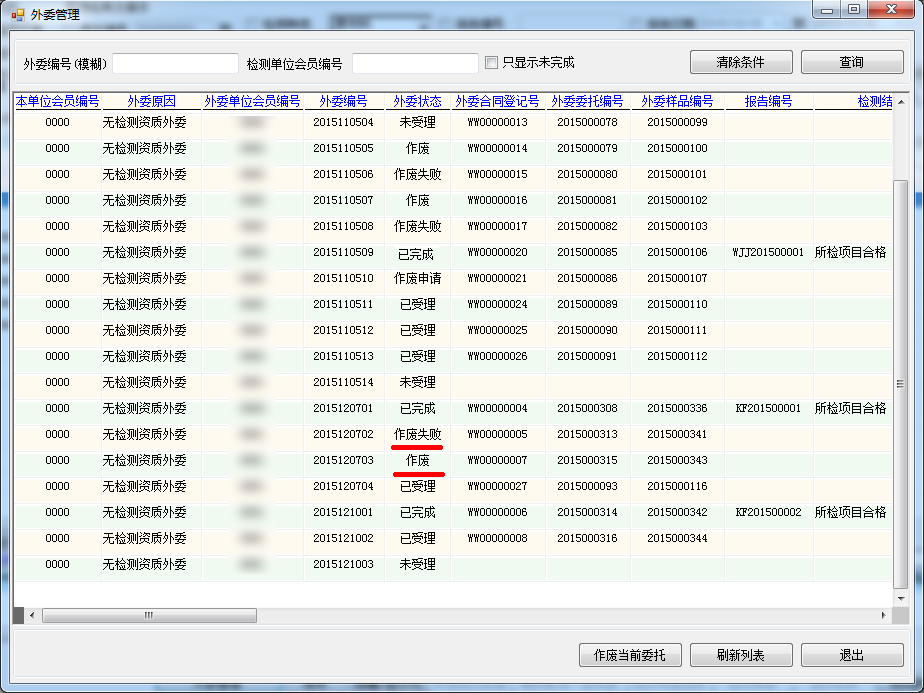Sort by 外委状态 column header

click(417, 101)
